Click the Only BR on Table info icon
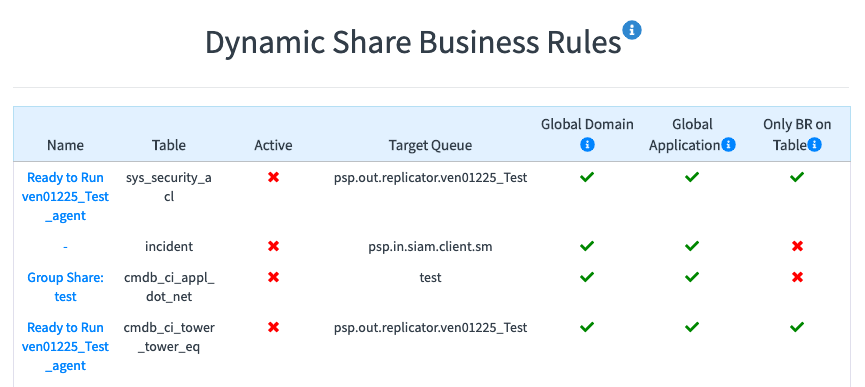Image resolution: width=865 pixels, height=387 pixels. pos(815,145)
